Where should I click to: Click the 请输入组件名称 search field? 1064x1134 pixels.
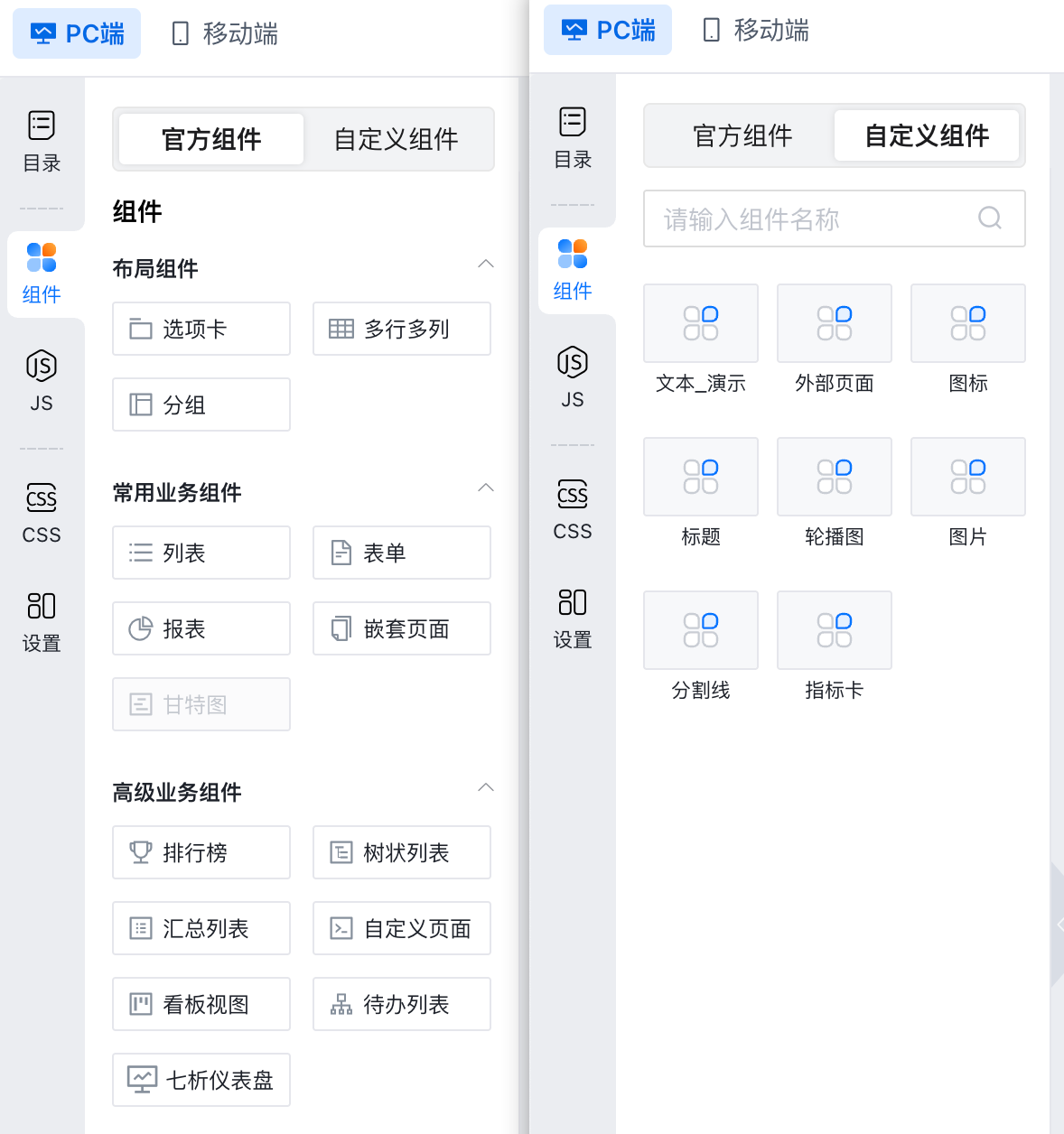click(x=813, y=218)
